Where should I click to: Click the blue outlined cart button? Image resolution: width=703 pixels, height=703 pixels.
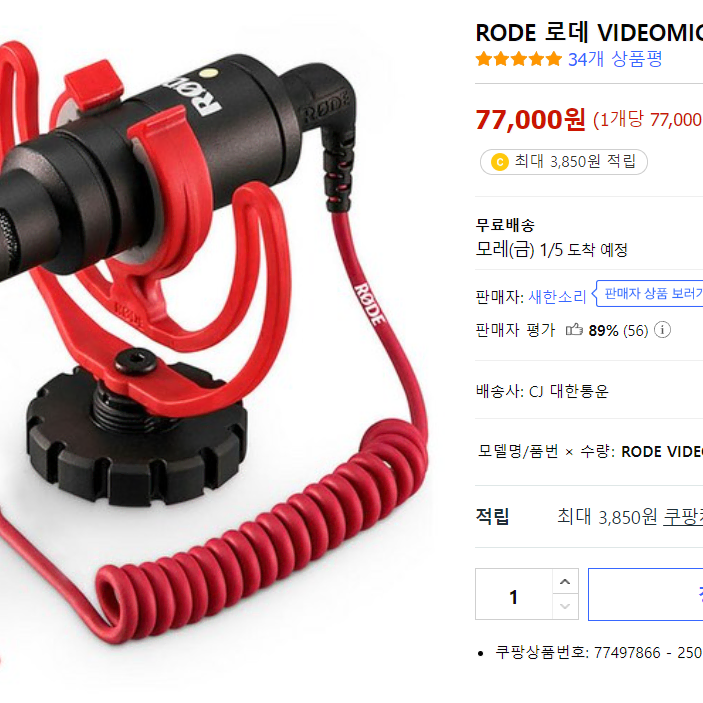646,594
